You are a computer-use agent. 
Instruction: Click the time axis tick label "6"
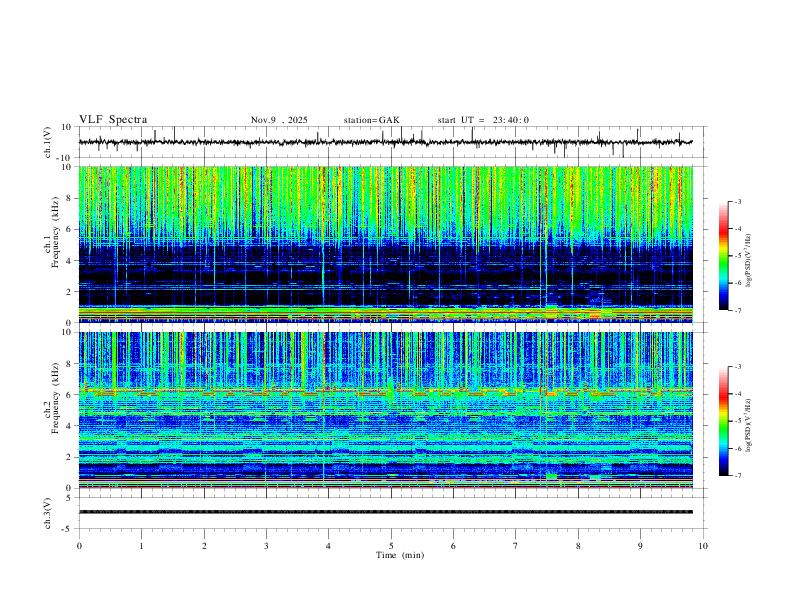point(453,546)
